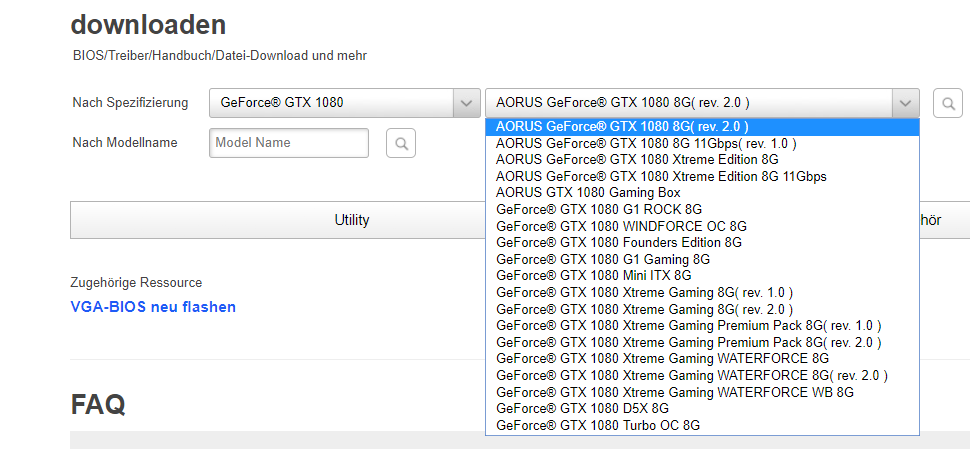Select GTX 1080 Founders Edition 8G

pos(702,242)
